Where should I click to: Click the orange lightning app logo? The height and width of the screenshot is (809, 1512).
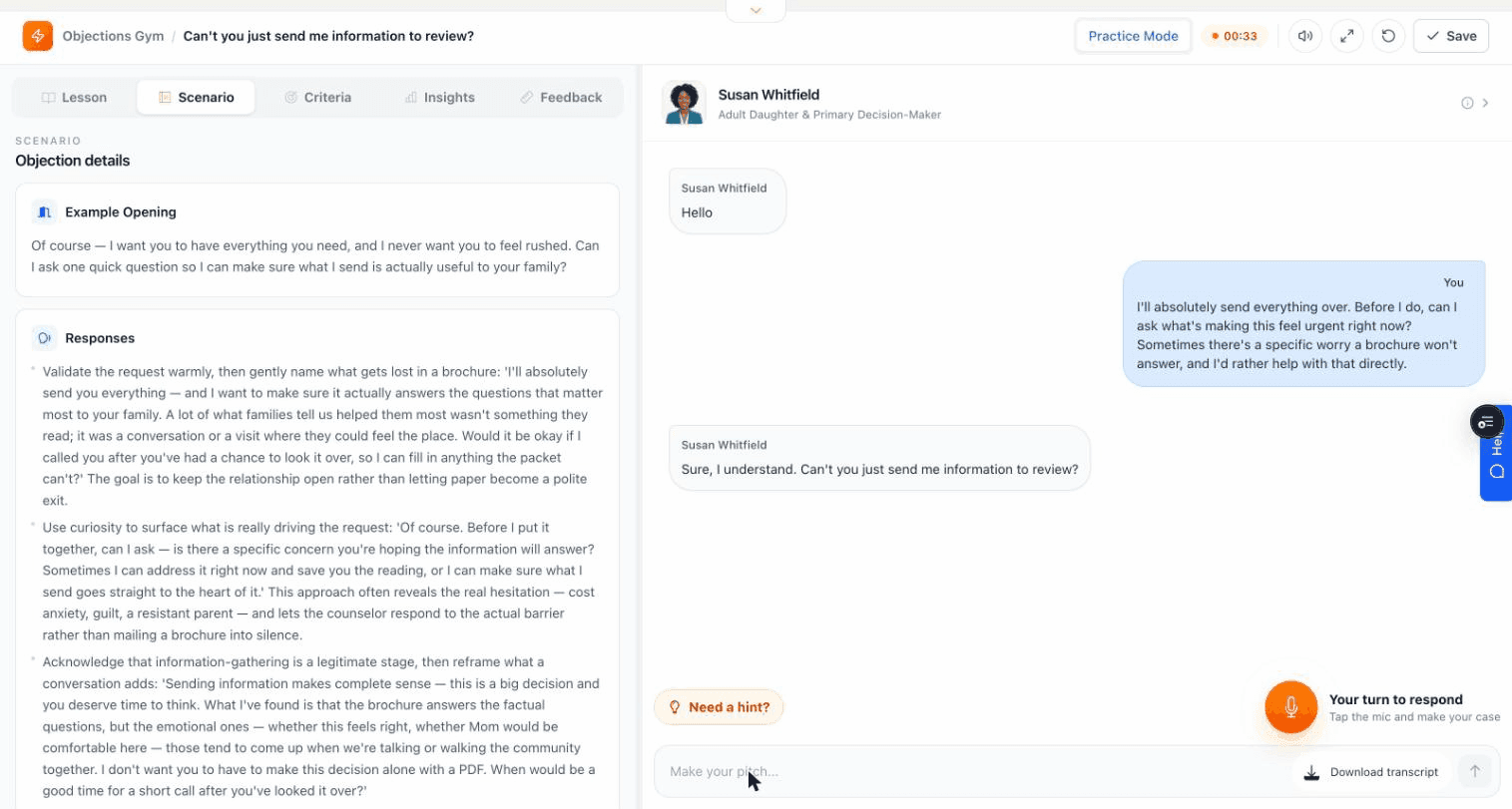coord(37,36)
